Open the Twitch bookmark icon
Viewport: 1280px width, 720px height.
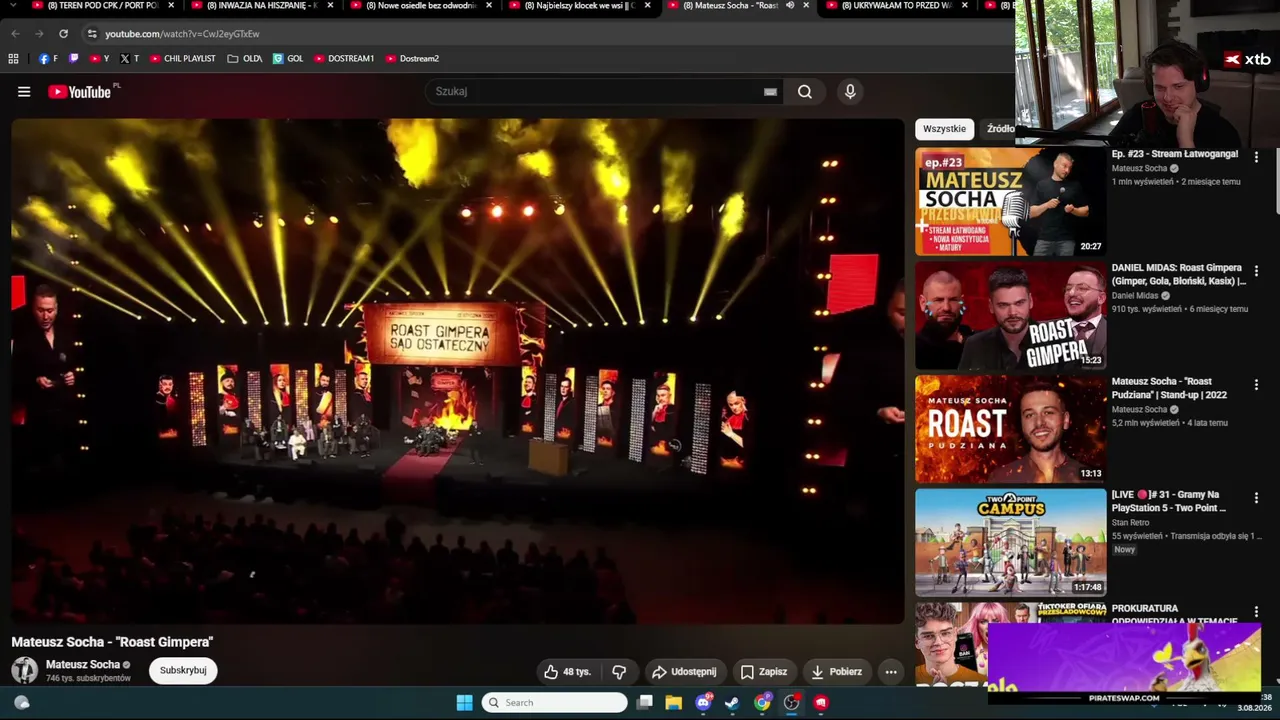73,59
